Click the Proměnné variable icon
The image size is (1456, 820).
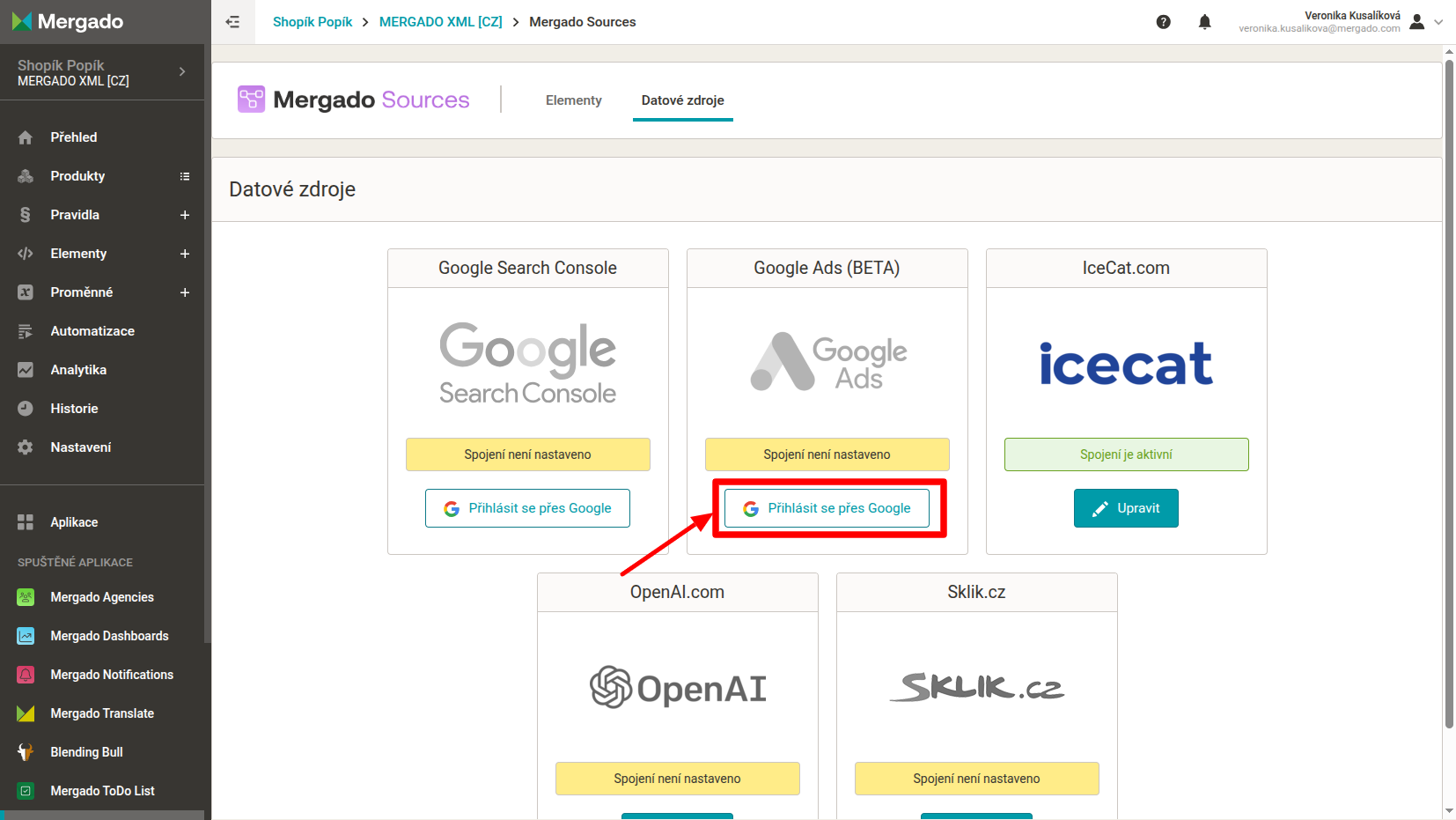pos(26,292)
